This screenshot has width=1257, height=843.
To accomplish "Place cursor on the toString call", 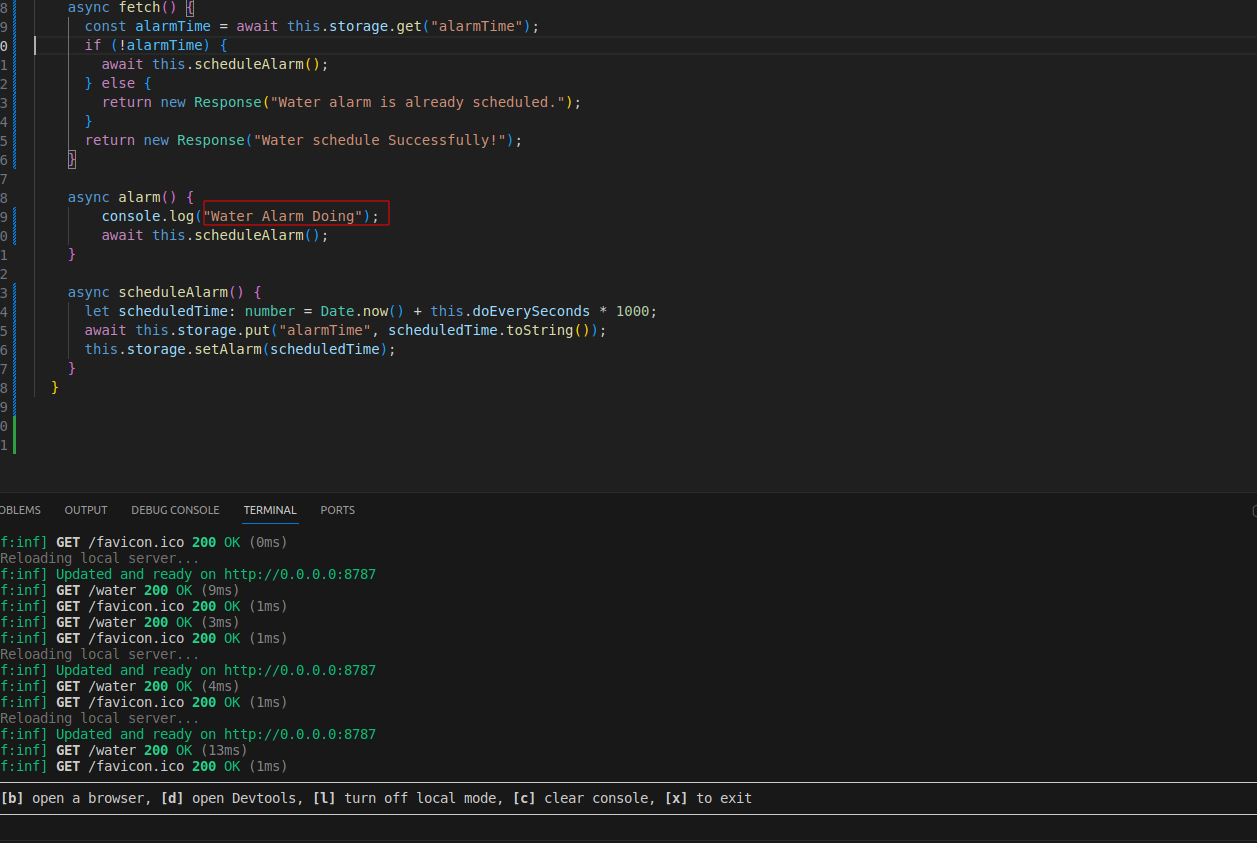I will point(541,330).
